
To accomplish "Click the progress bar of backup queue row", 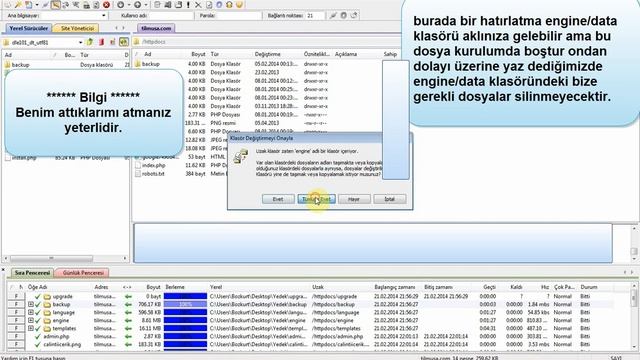I will pos(185,304).
